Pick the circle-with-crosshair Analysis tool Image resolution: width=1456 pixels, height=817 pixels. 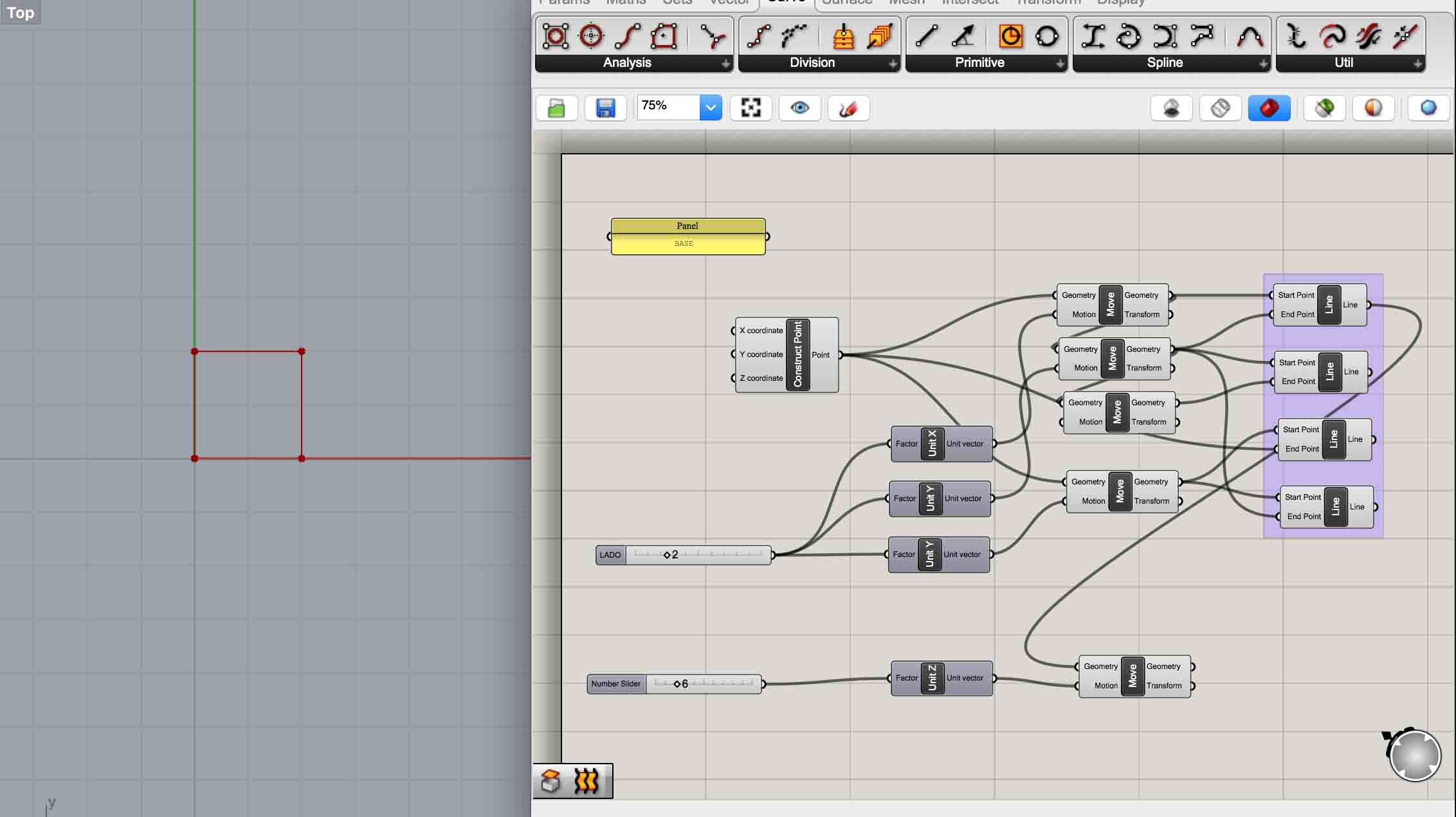tap(591, 36)
